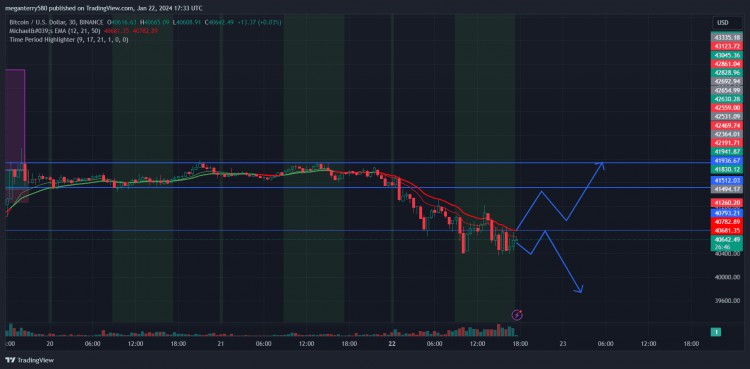The image size is (750, 369).
Task: Select the Bitcoin / U.S. Dollar symbol title
Action: (55, 22)
